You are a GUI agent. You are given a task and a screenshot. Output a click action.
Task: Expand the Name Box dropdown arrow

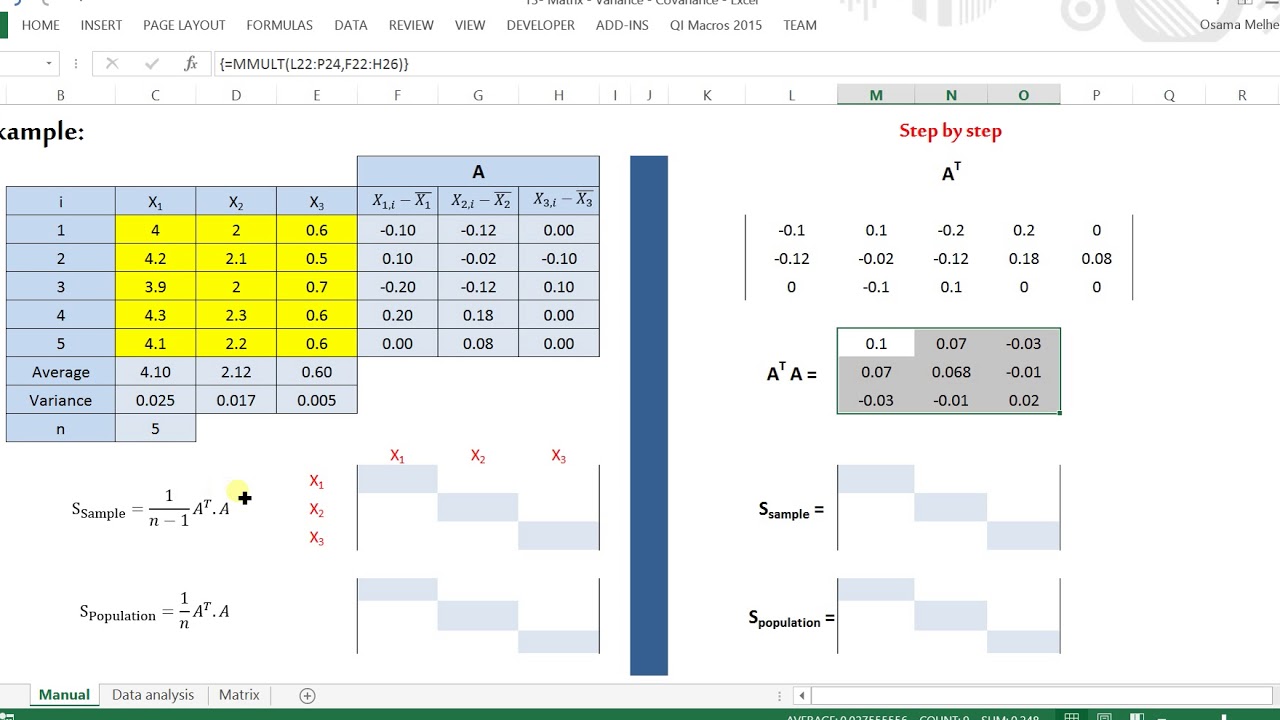pos(48,64)
